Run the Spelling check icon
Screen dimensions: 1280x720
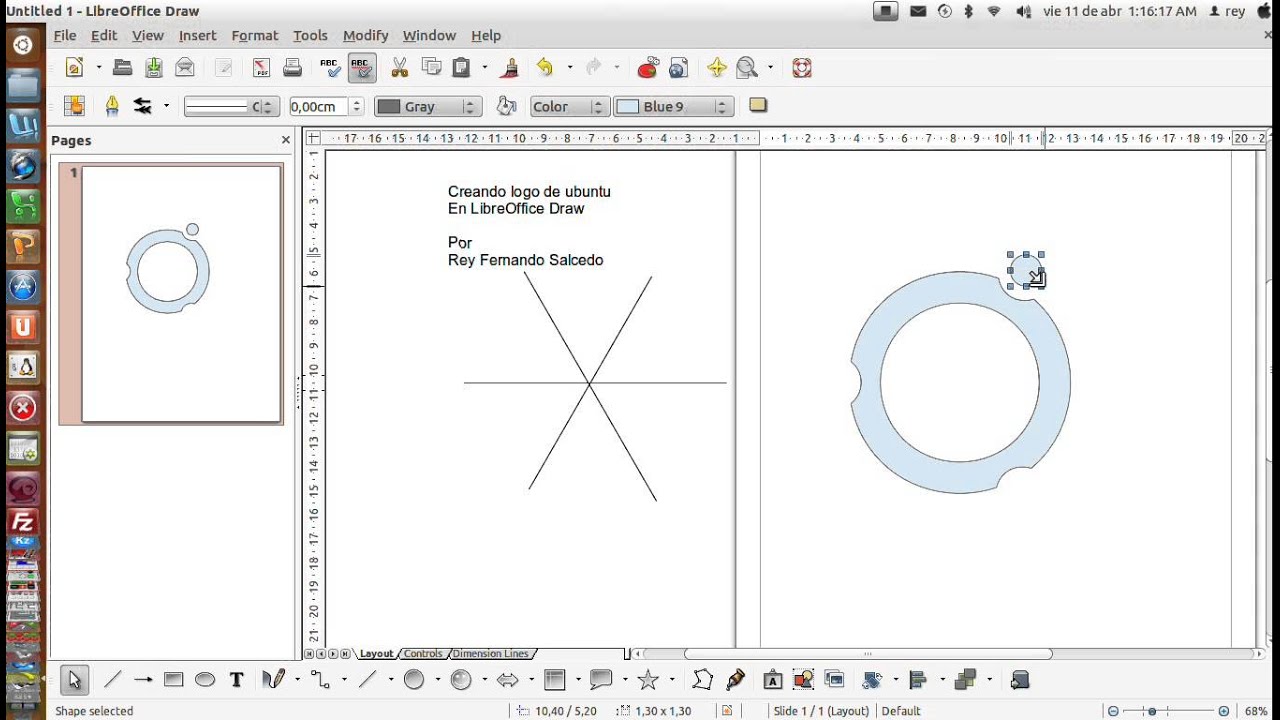coord(330,68)
